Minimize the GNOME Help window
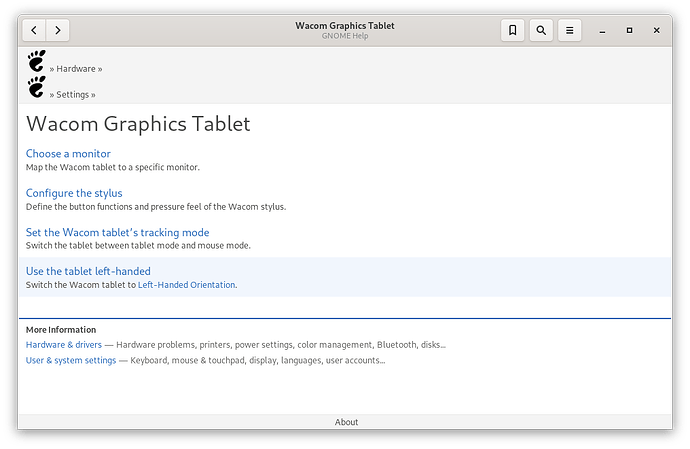This screenshot has width=690, height=449. [602, 30]
